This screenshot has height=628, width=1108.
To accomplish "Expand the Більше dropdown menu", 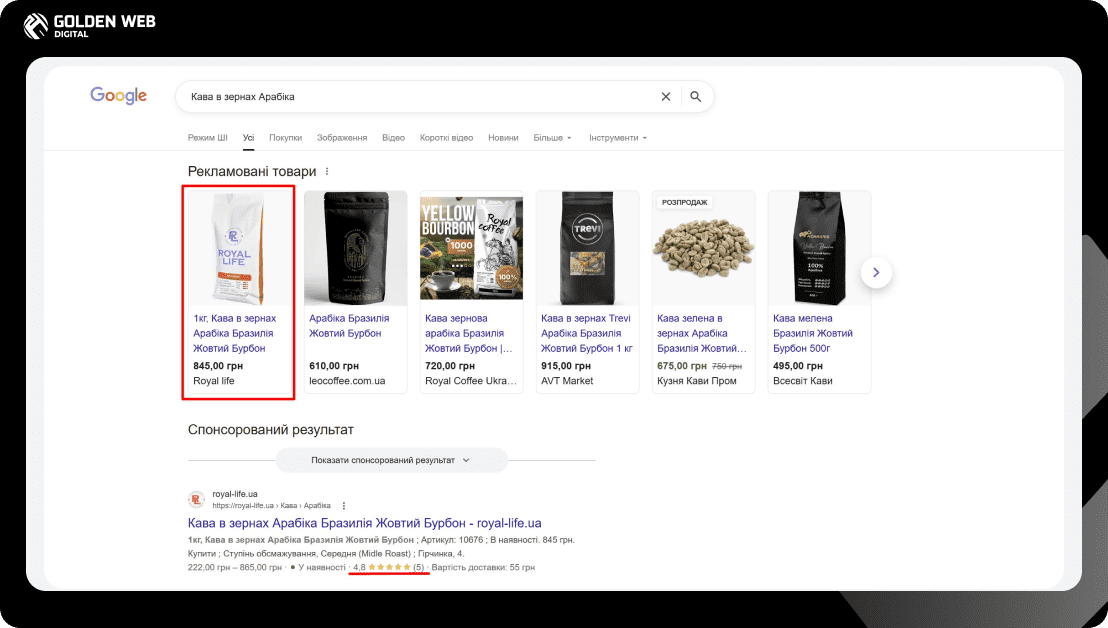I will (552, 138).
